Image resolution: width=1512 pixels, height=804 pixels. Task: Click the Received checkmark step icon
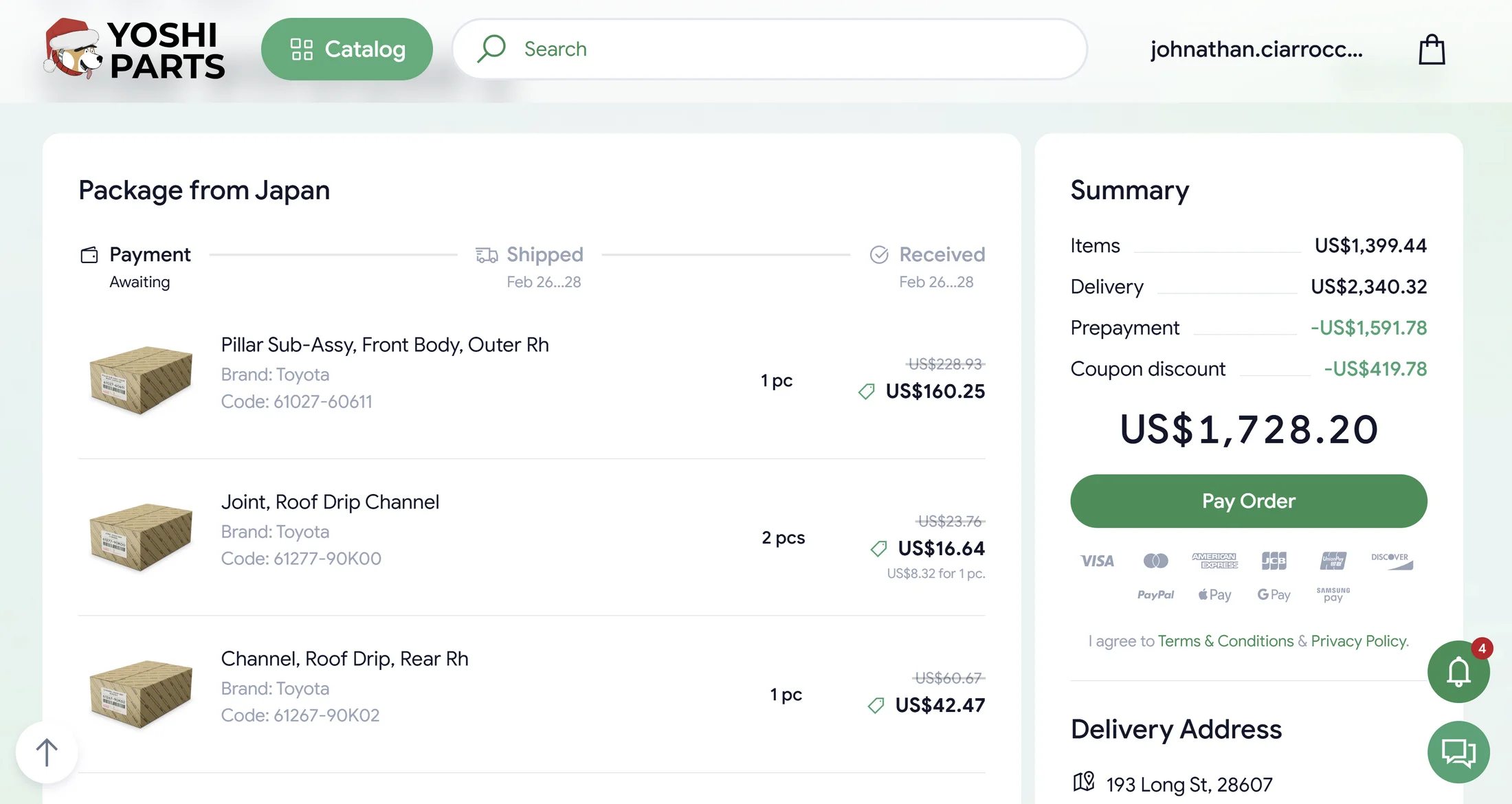879,255
